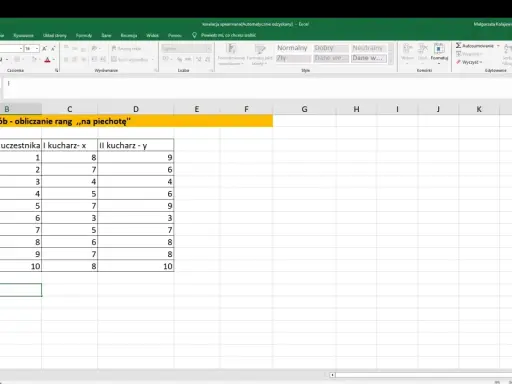Click the lightbulb Tell me icon
Image resolution: width=512 pixels, height=384 pixels.
(195, 35)
